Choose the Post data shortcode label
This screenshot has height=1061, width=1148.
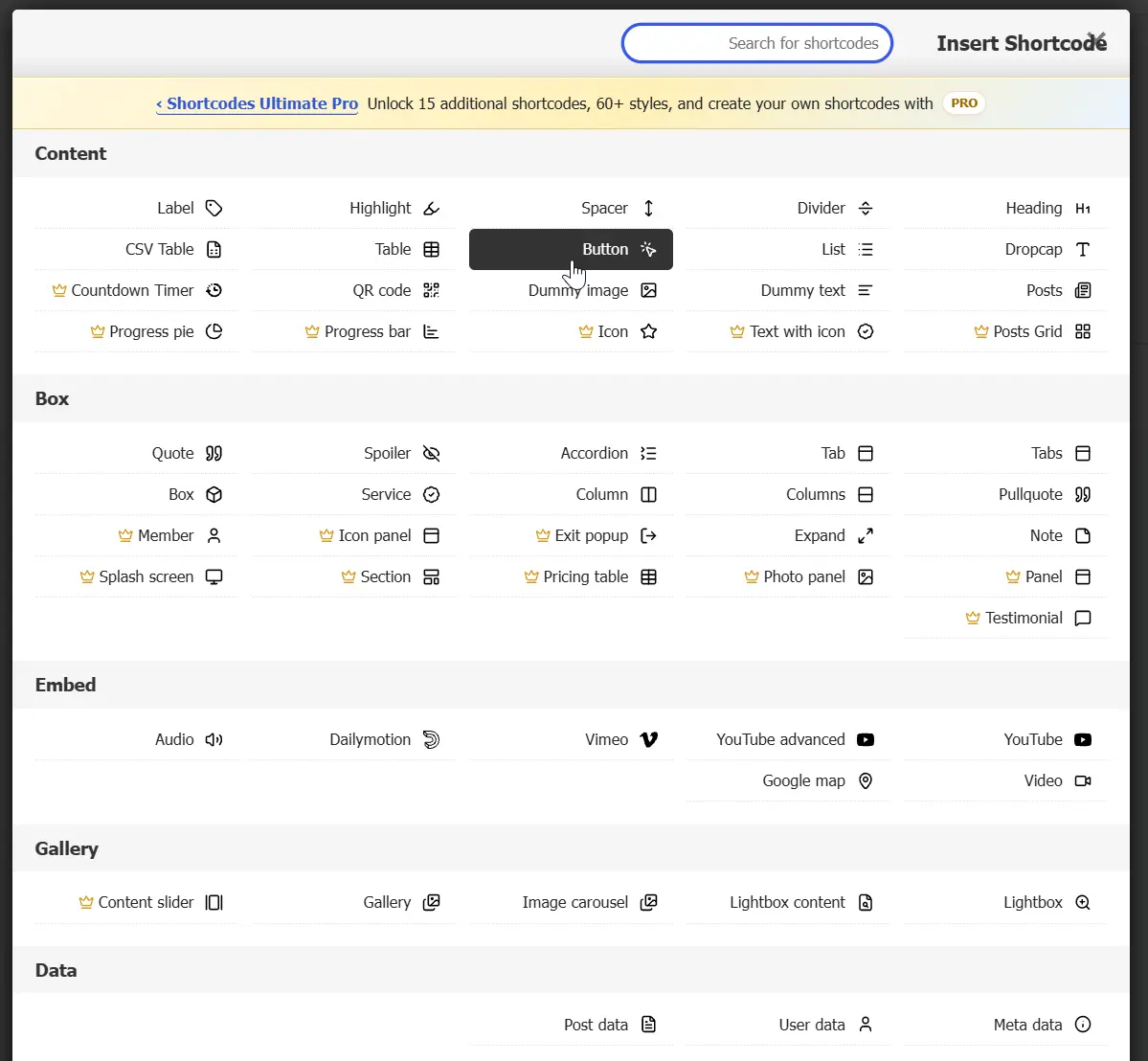pyautogui.click(x=596, y=1026)
